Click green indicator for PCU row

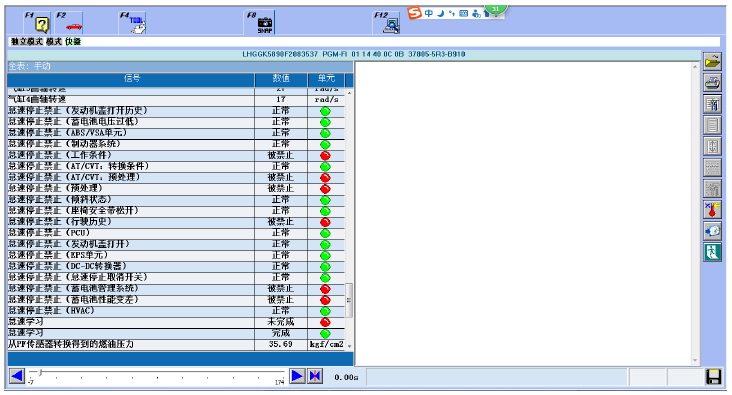pyautogui.click(x=325, y=233)
